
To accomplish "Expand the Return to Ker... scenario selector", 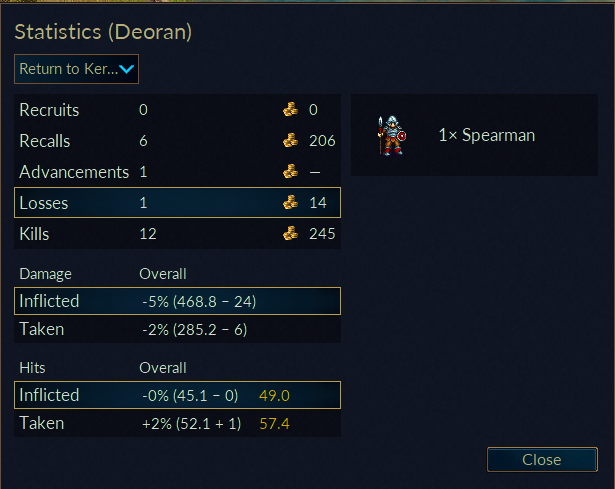I will tap(76, 69).
